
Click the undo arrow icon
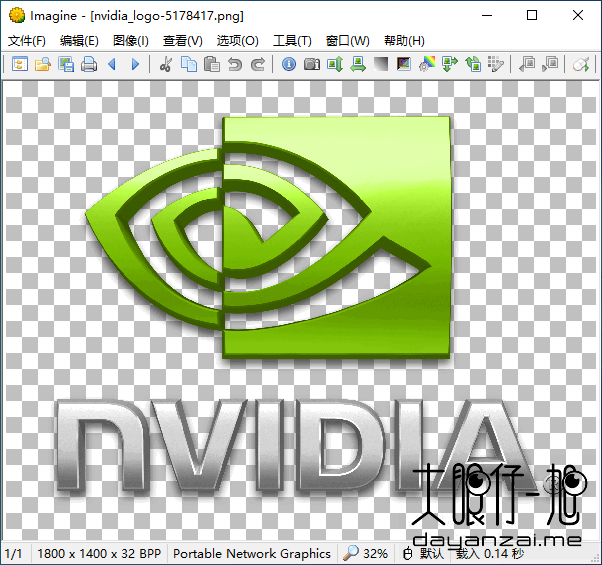235,64
